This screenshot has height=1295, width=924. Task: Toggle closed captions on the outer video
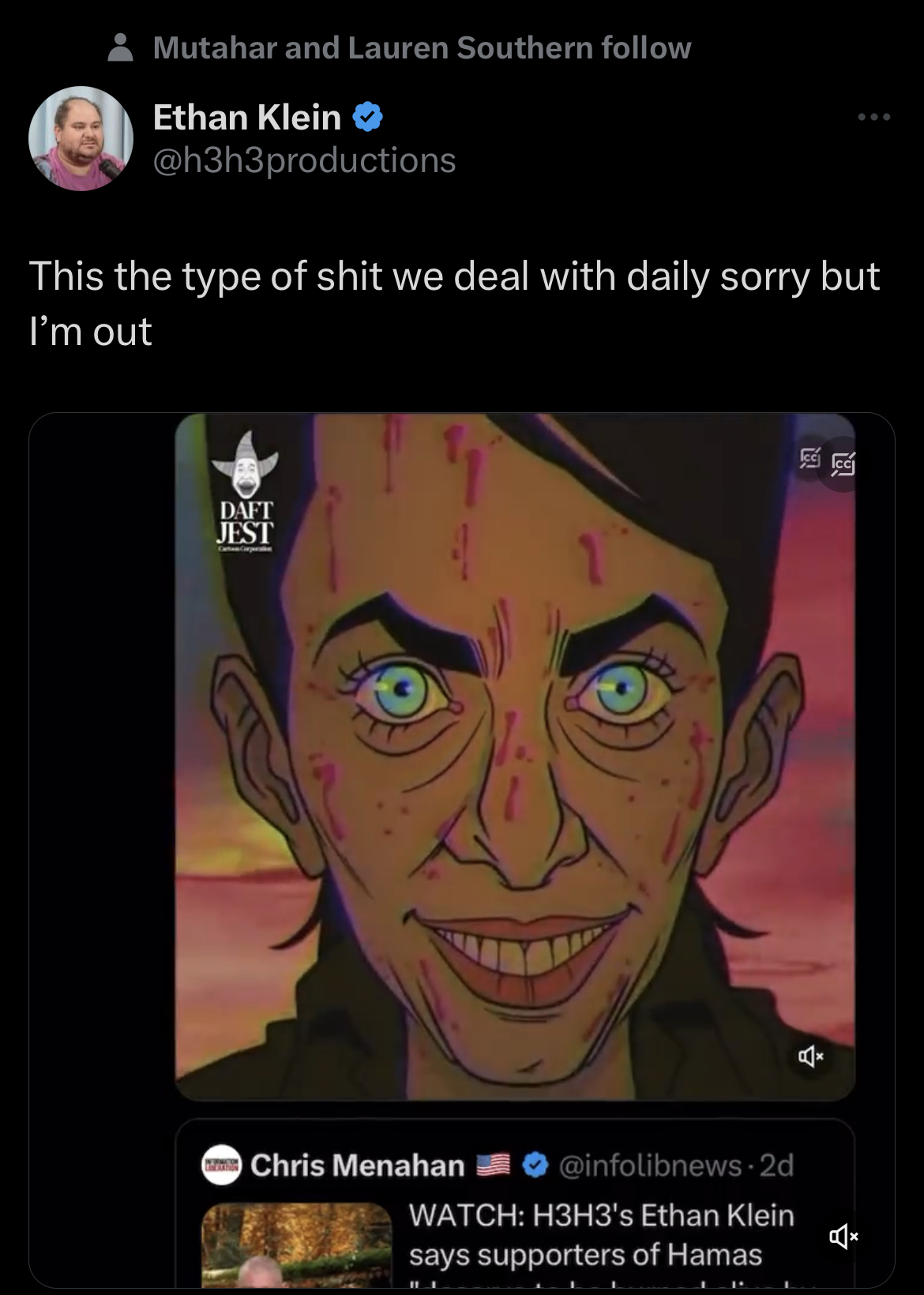[x=843, y=464]
